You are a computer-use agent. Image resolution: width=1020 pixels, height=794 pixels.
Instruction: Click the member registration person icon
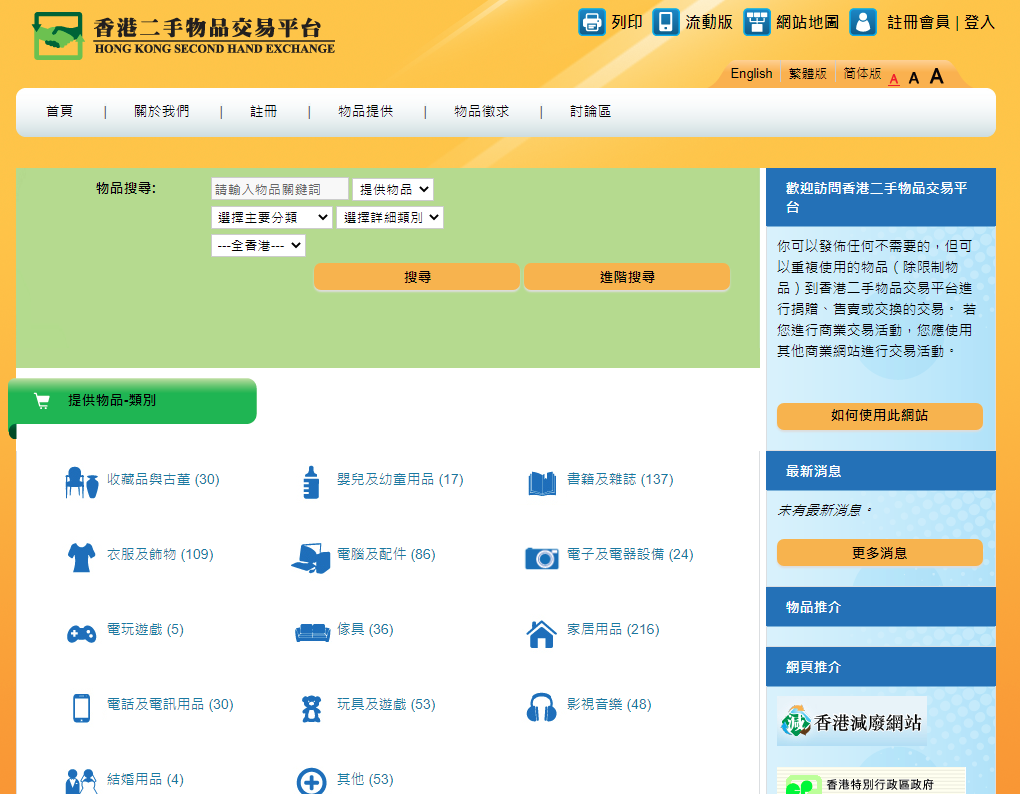(x=863, y=22)
